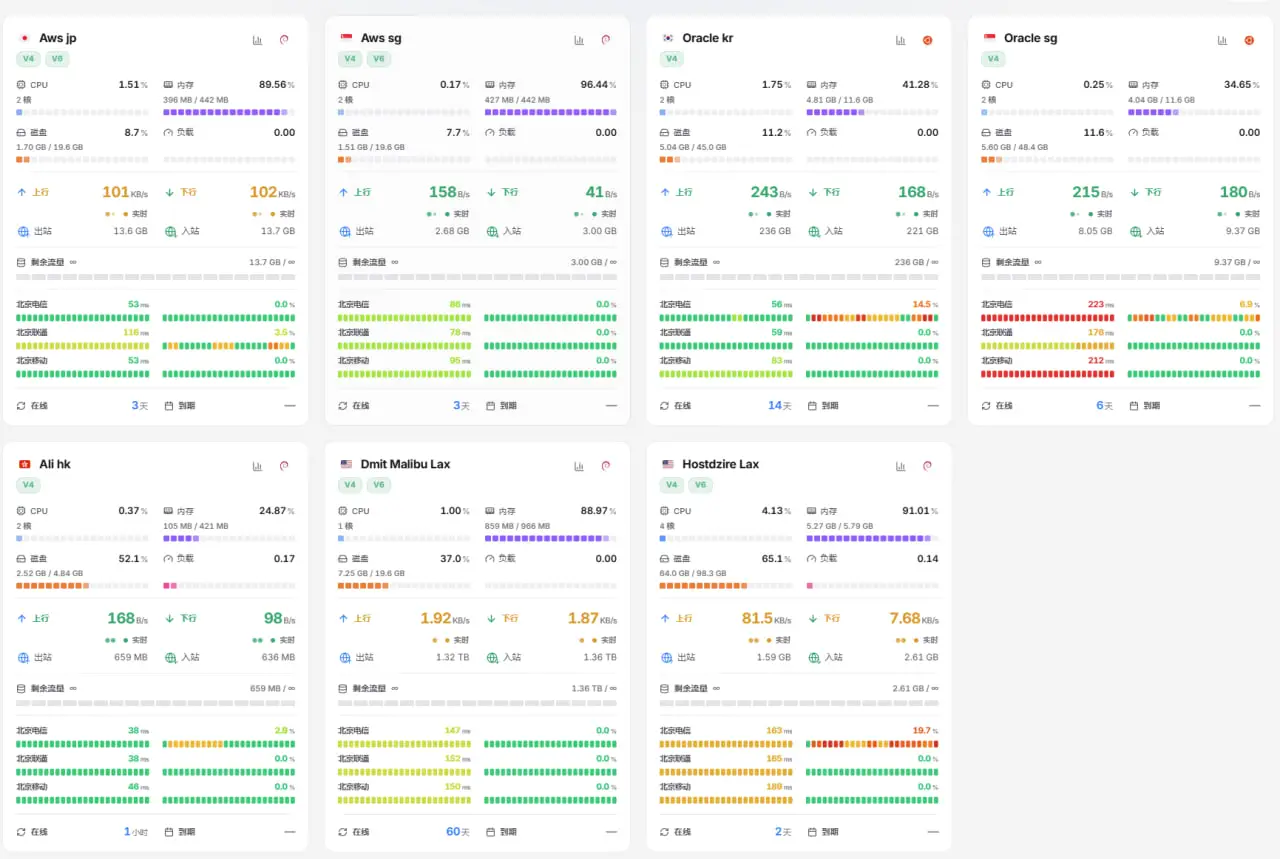This screenshot has width=1280, height=859.
Task: Open the chart icon on Dmit Malibu Lax card
Action: [x=579, y=466]
